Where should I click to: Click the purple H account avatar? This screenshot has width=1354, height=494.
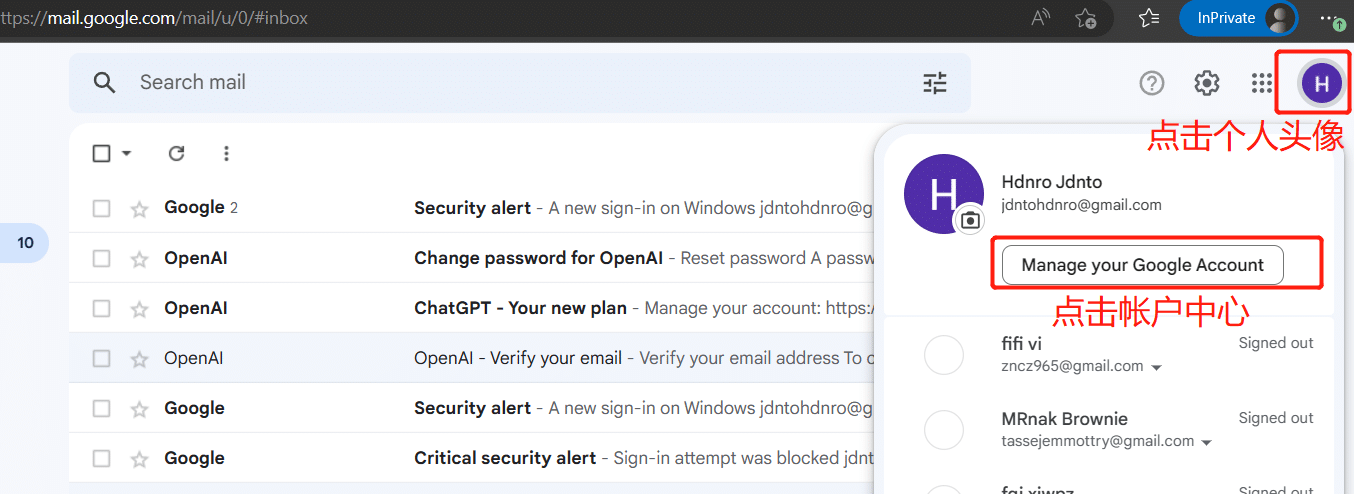pyautogui.click(x=1321, y=83)
